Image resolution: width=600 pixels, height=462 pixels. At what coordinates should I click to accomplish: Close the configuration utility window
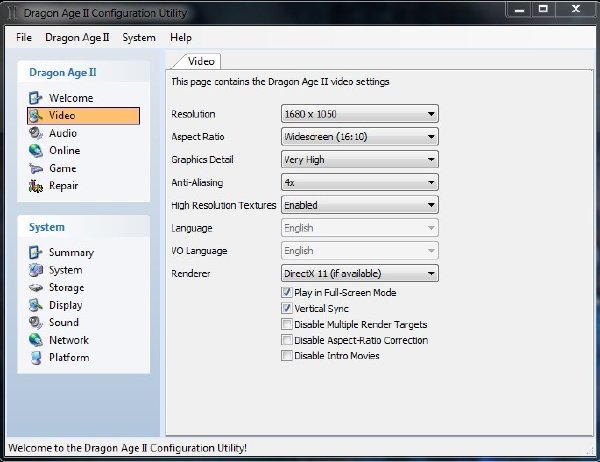click(x=576, y=10)
